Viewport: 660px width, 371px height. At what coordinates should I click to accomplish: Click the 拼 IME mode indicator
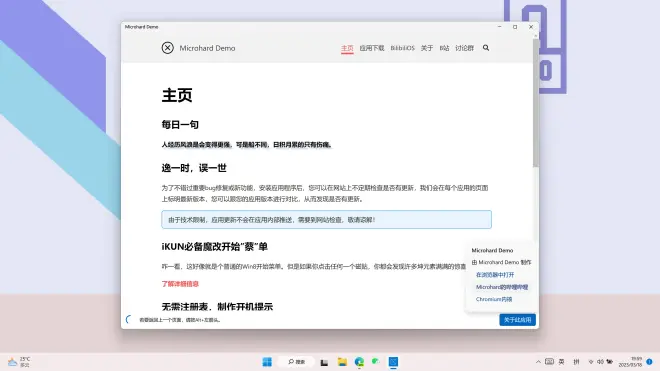coord(576,362)
